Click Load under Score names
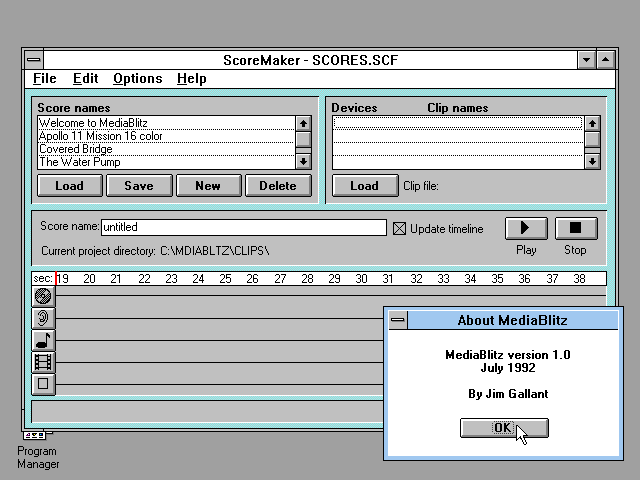640x480 pixels. pos(70,186)
